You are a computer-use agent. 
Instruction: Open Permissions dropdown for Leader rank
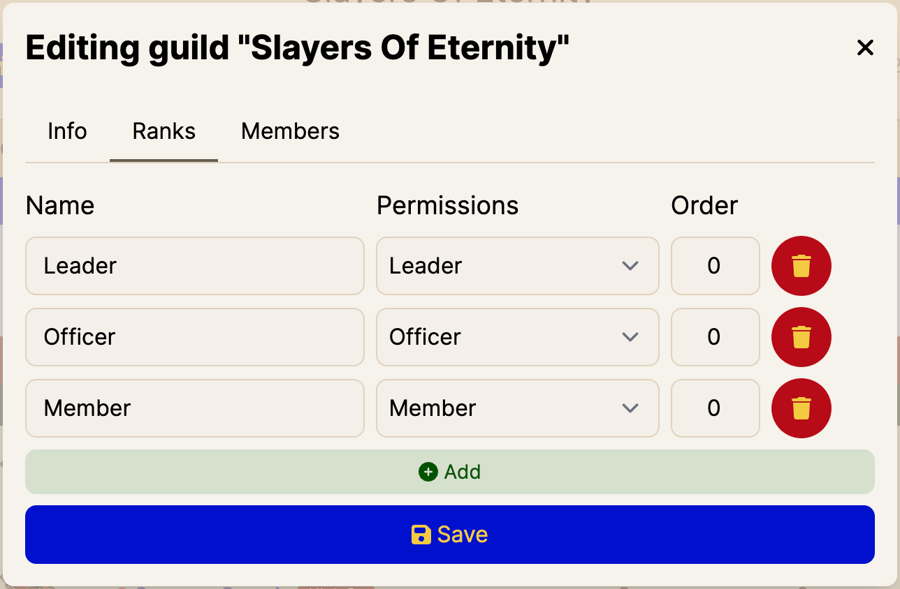point(517,266)
